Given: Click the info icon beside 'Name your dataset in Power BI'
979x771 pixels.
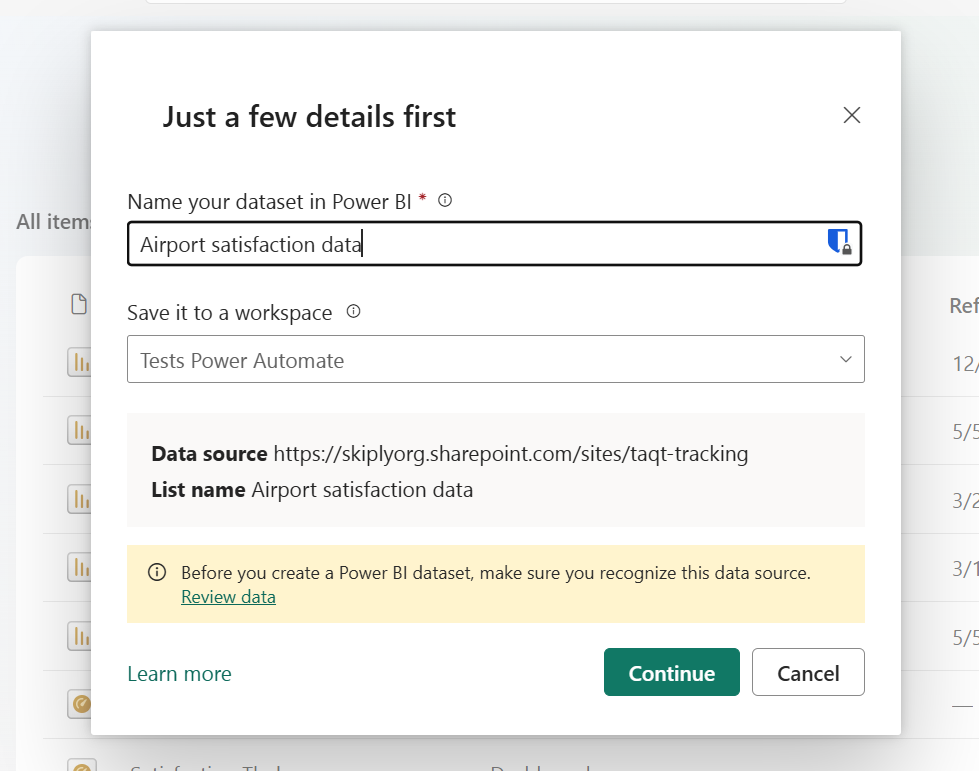Looking at the screenshot, I should pos(443,200).
